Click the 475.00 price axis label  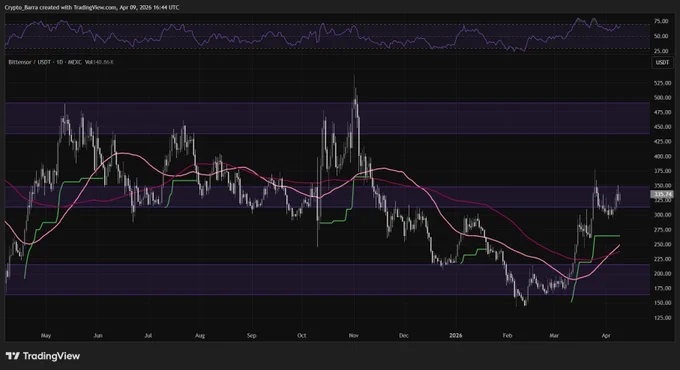(x=662, y=112)
